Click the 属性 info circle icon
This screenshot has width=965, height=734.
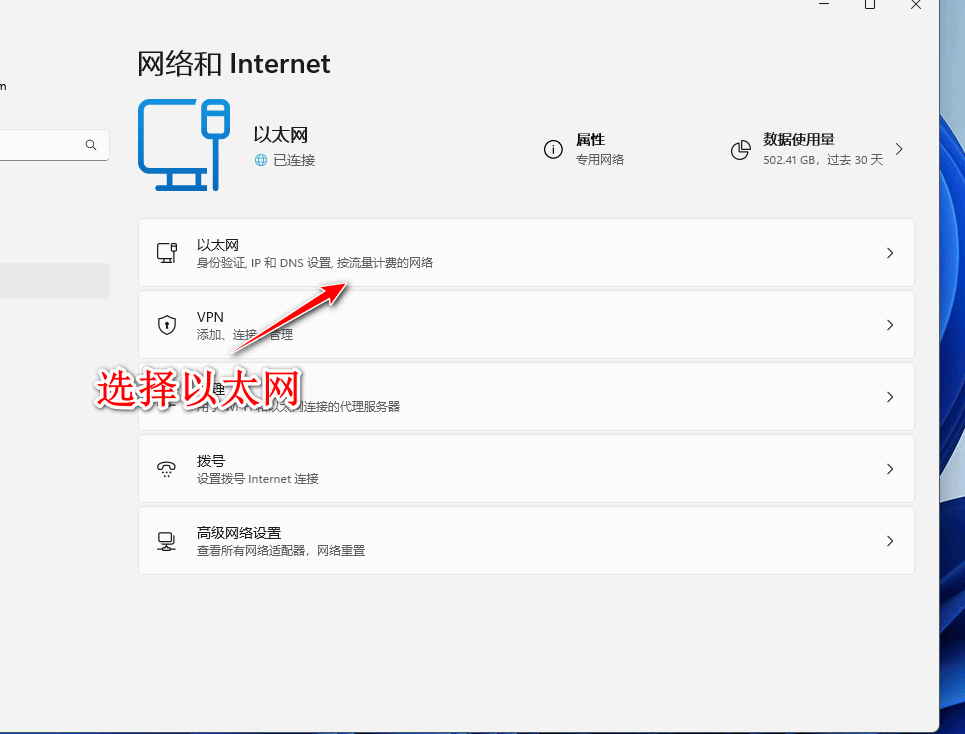coord(553,149)
